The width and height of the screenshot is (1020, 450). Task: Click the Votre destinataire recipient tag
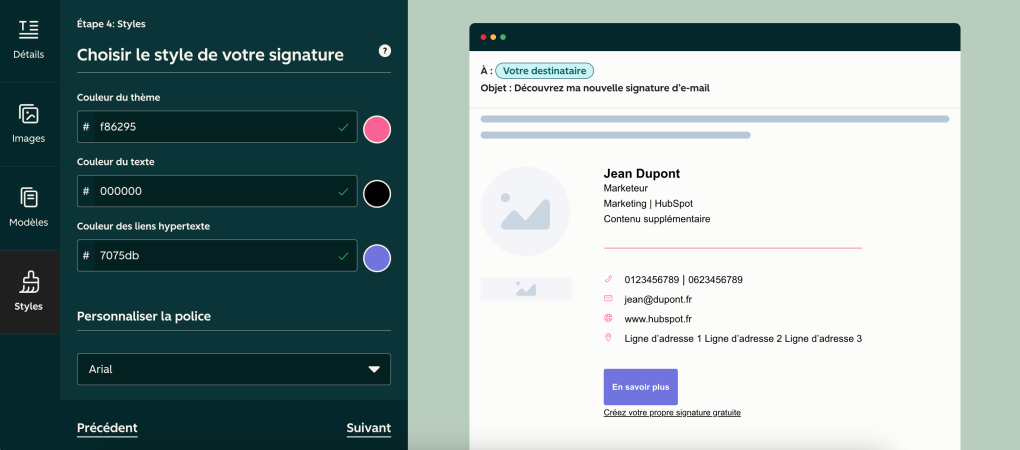click(x=544, y=71)
